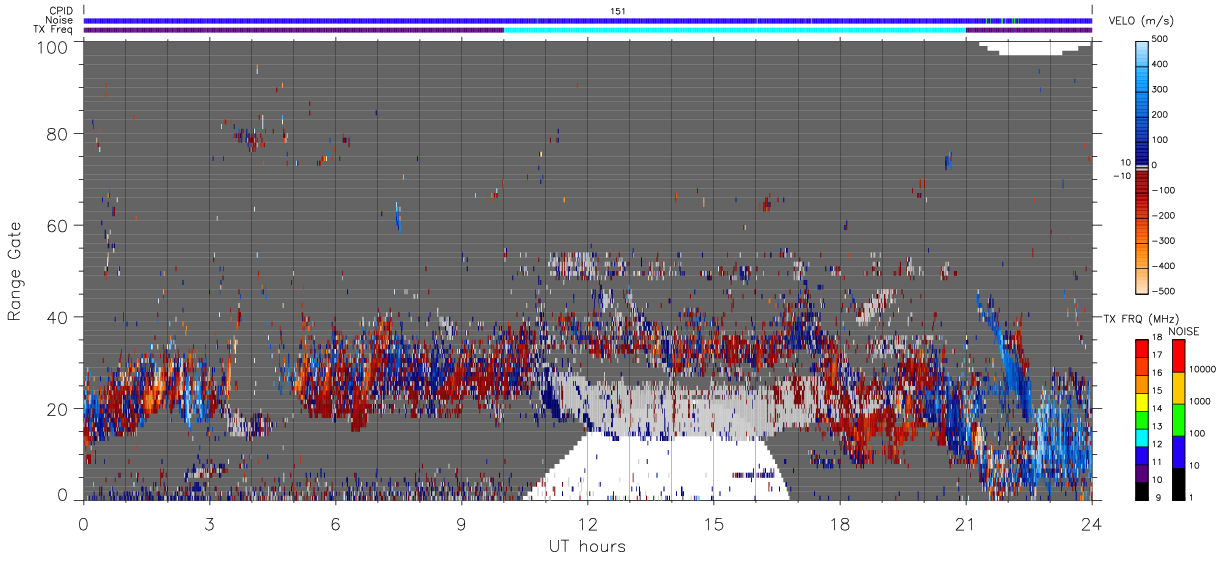This screenshot has width=1228, height=567.
Task: Click the x-axis tick label '21'
Action: pyautogui.click(x=965, y=523)
